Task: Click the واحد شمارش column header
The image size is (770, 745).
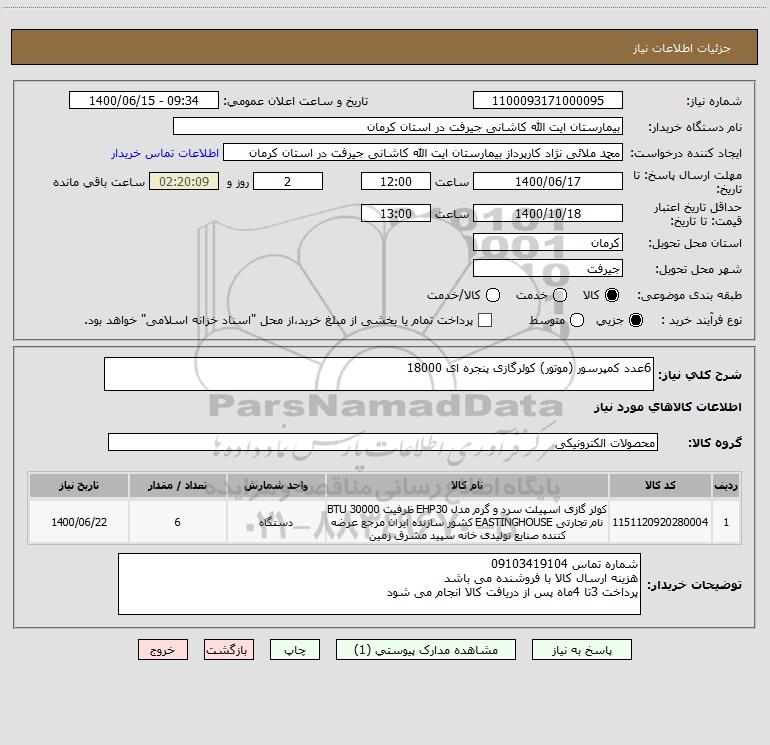Action: pyautogui.click(x=276, y=485)
